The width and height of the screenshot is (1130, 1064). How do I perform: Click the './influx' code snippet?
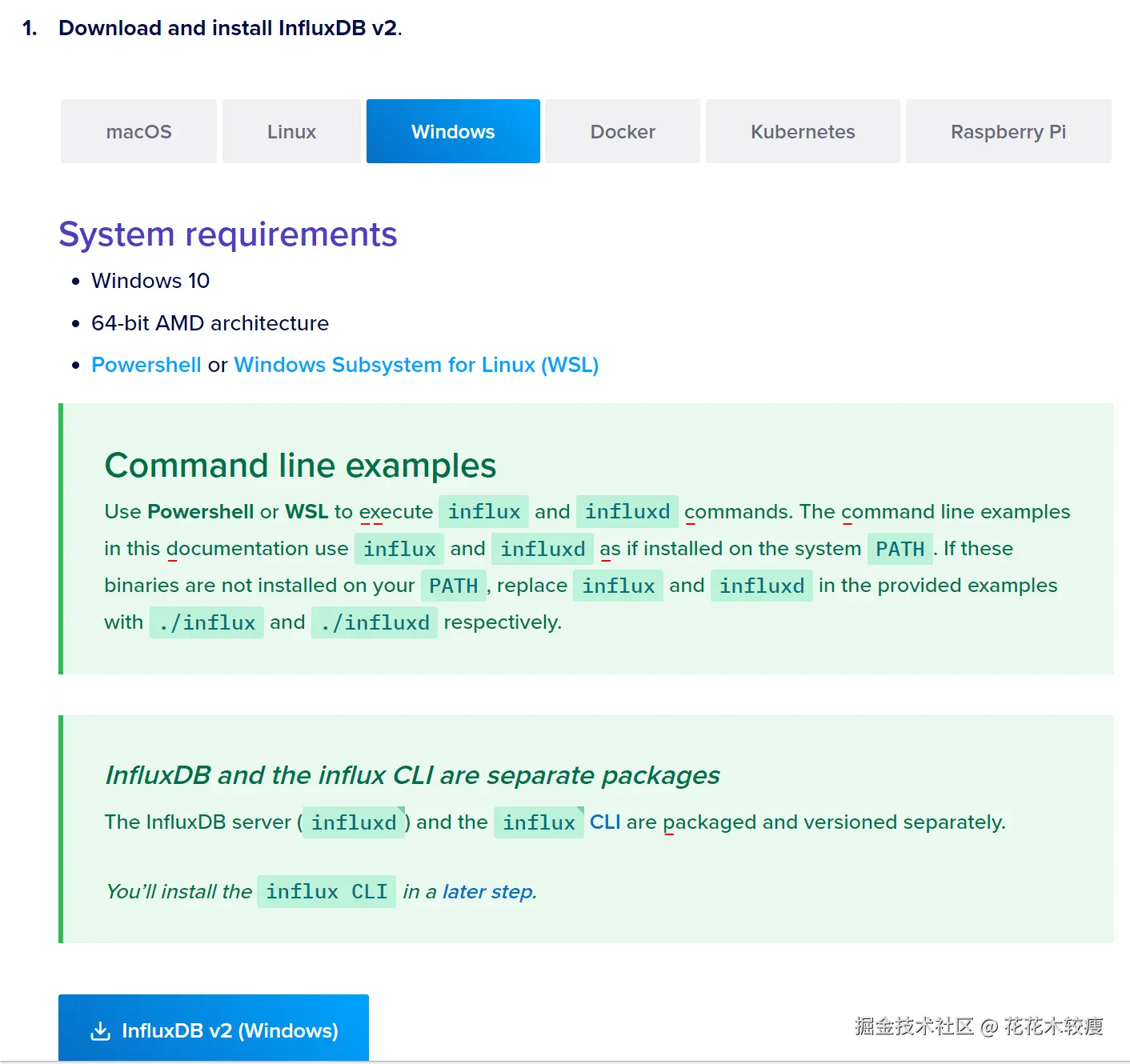click(x=206, y=622)
